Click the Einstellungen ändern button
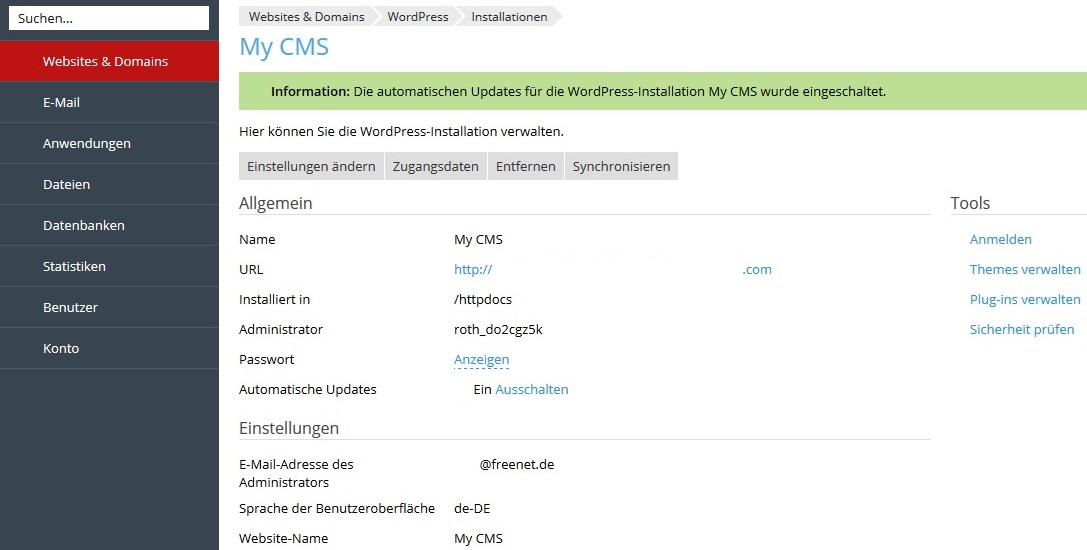Viewport: 1087px width, 550px height. pyautogui.click(x=311, y=166)
